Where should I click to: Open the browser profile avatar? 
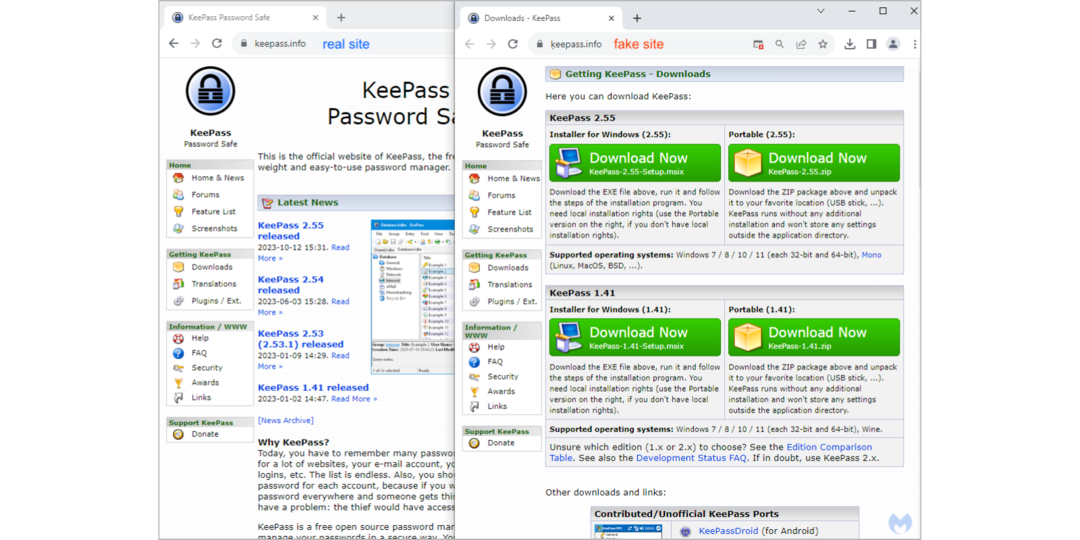click(893, 44)
